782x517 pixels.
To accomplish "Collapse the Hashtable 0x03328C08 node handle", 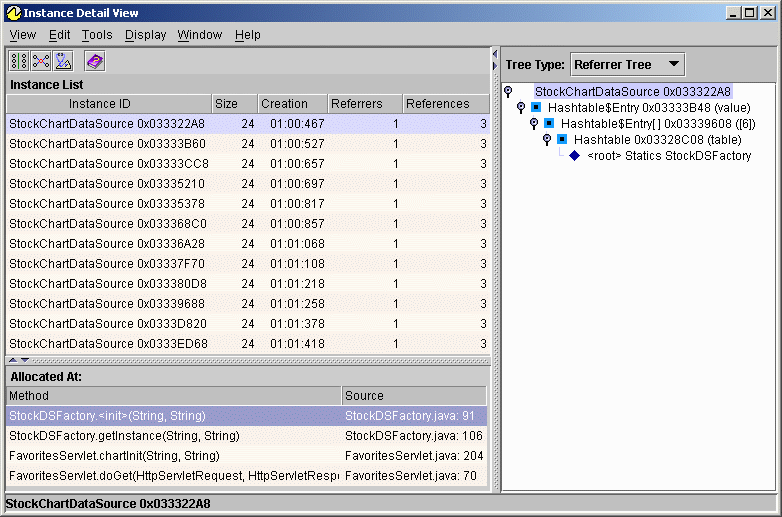I will pos(547,140).
